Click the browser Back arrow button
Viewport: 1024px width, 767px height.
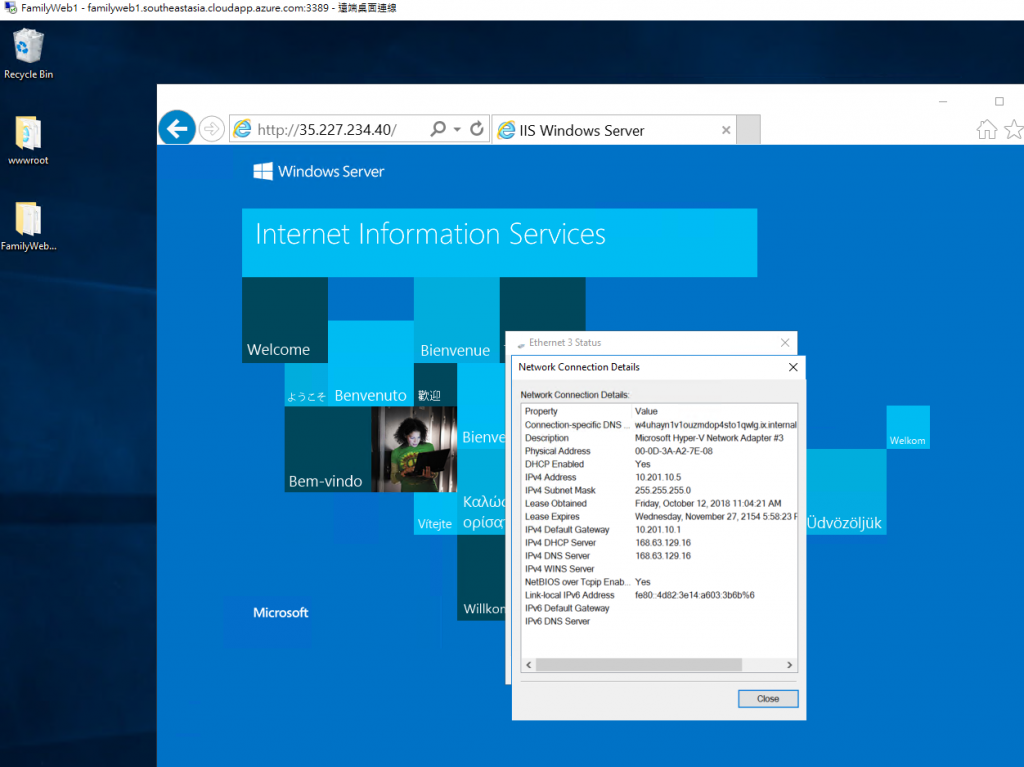pyautogui.click(x=177, y=129)
